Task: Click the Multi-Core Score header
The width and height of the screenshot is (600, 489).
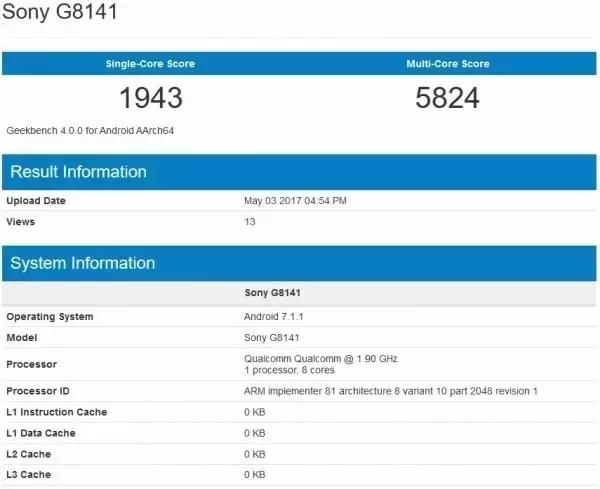Action: (448, 64)
